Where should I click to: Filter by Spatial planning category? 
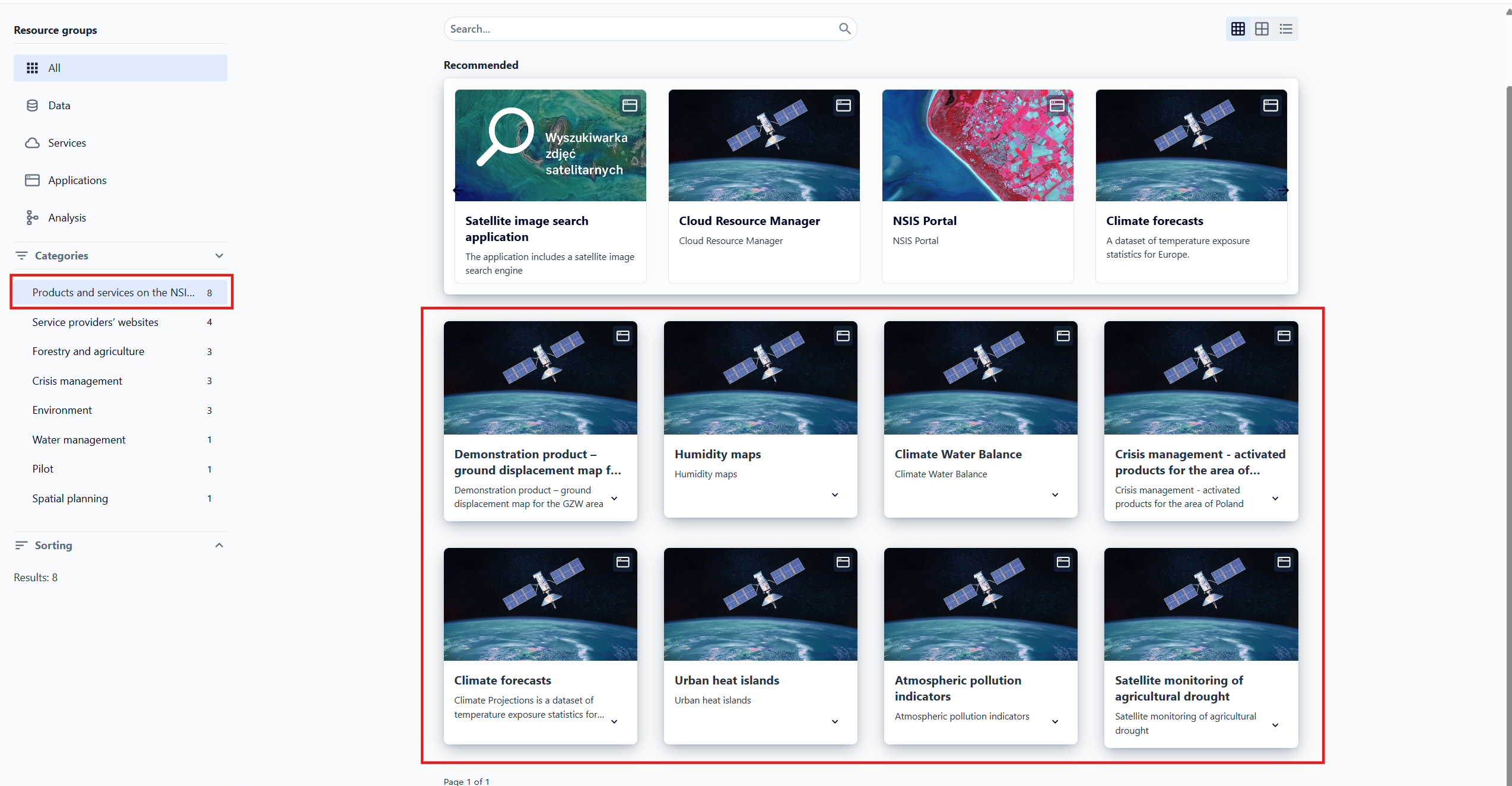[120, 498]
